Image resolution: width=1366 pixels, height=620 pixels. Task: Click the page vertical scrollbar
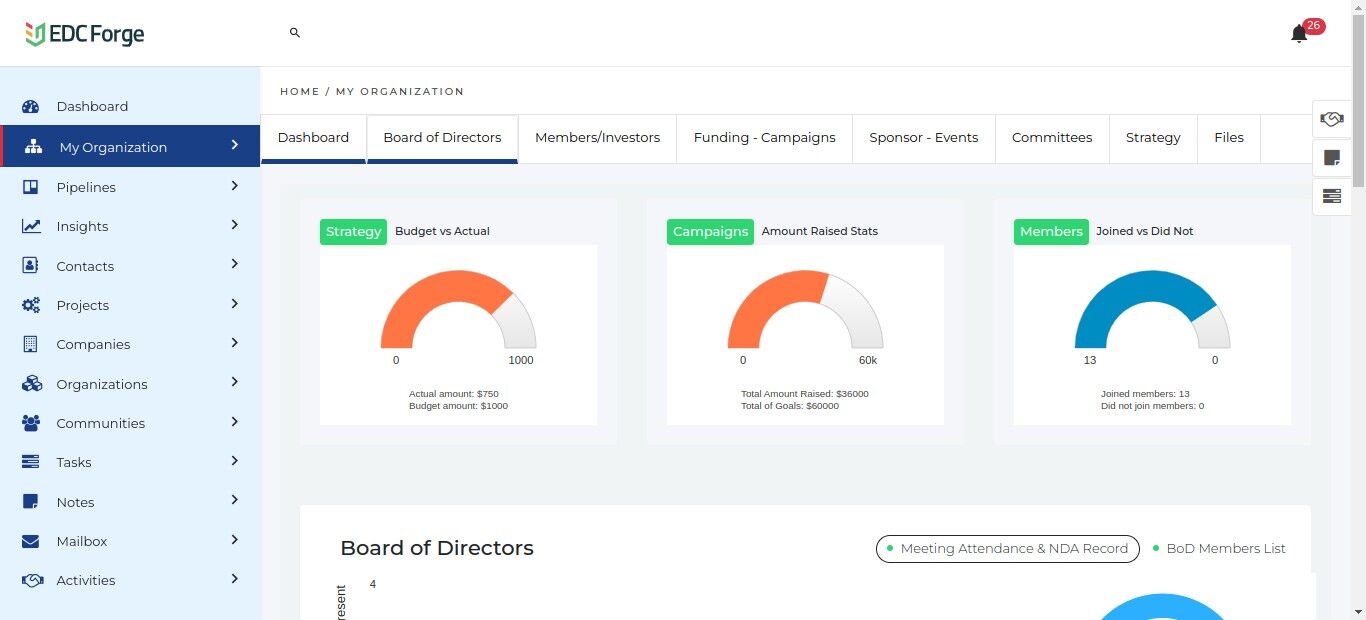pyautogui.click(x=1358, y=300)
